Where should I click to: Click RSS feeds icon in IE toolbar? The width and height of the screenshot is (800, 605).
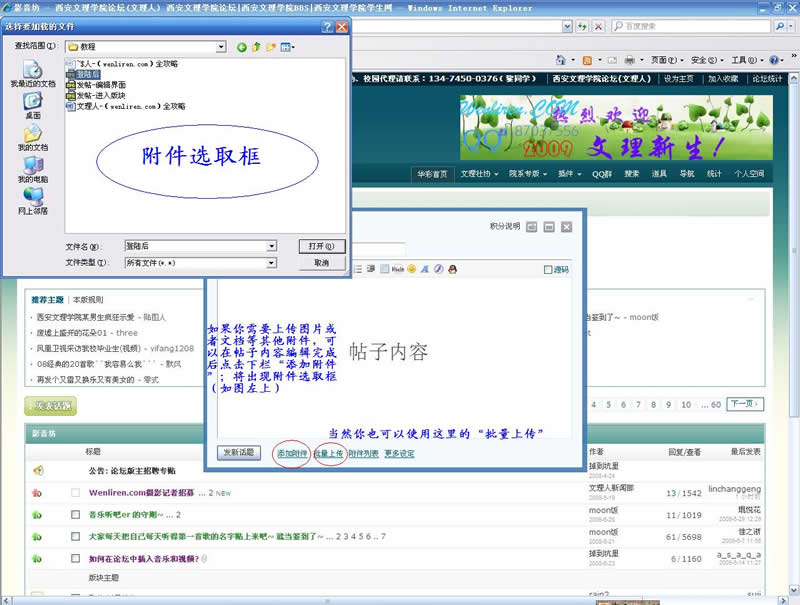587,60
